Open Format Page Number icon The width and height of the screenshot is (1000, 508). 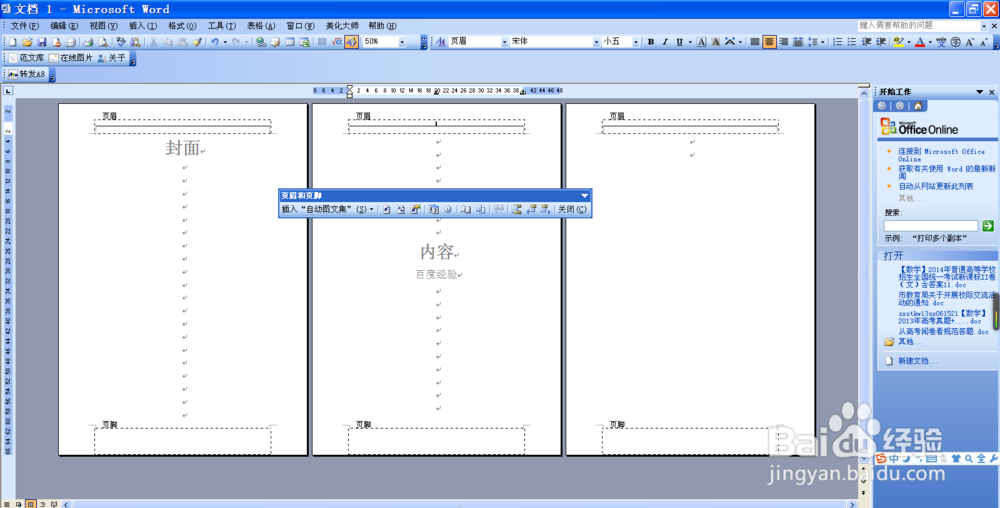(x=415, y=209)
